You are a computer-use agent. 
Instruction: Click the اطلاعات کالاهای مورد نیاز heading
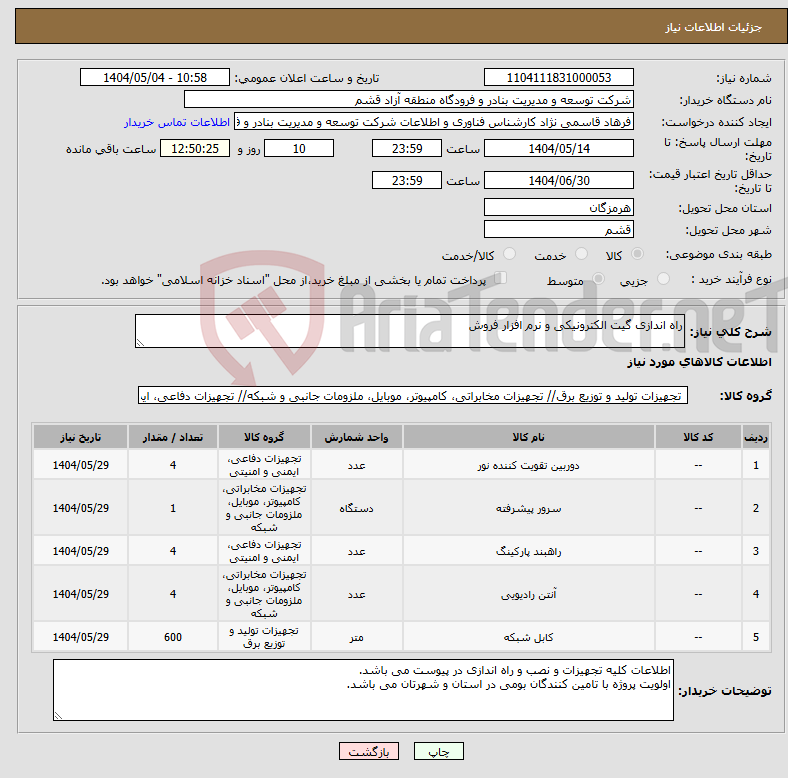[699, 362]
